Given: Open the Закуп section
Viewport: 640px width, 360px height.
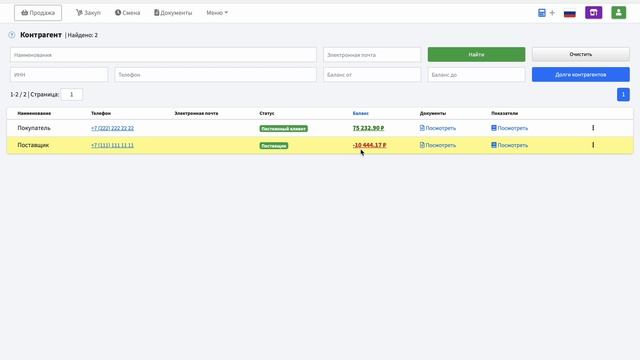Looking at the screenshot, I should tap(88, 13).
